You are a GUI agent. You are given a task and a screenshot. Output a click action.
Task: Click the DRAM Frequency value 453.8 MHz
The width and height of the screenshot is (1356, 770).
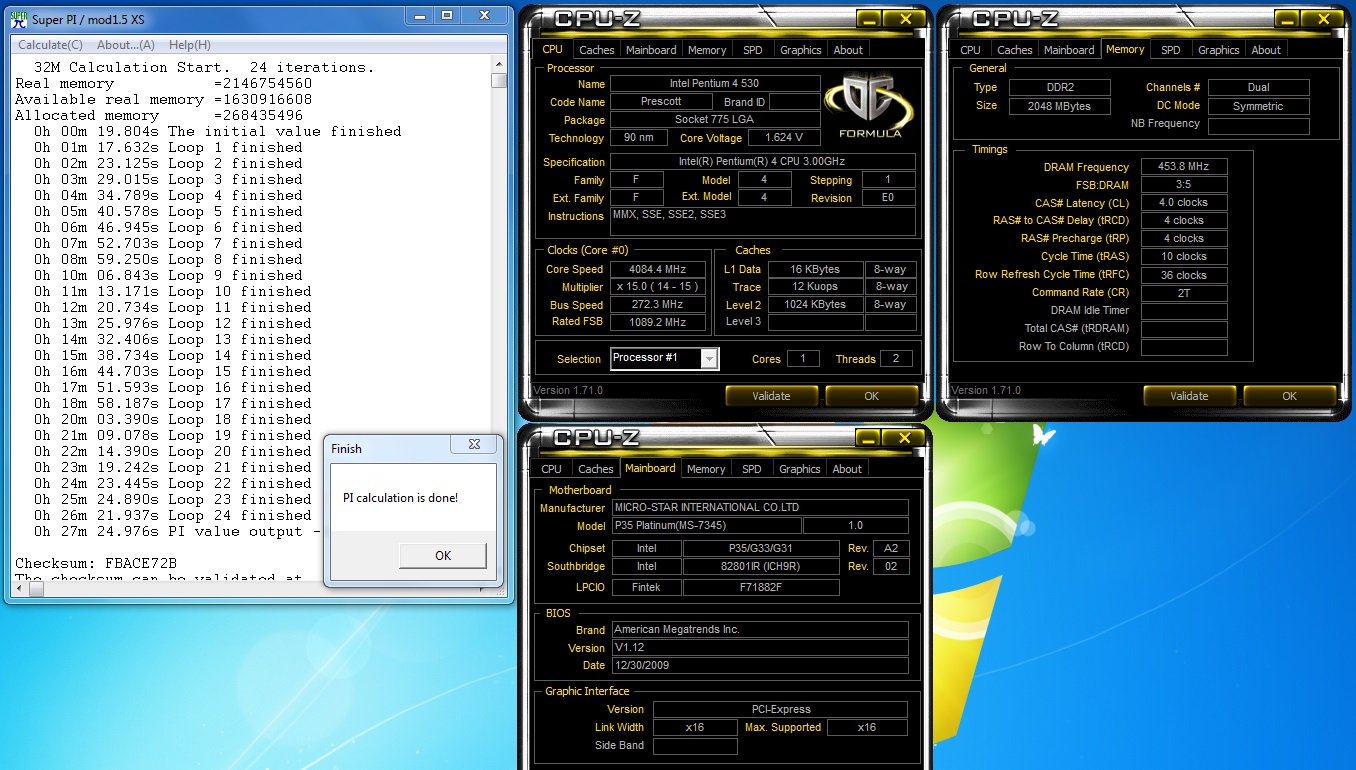click(x=1183, y=167)
